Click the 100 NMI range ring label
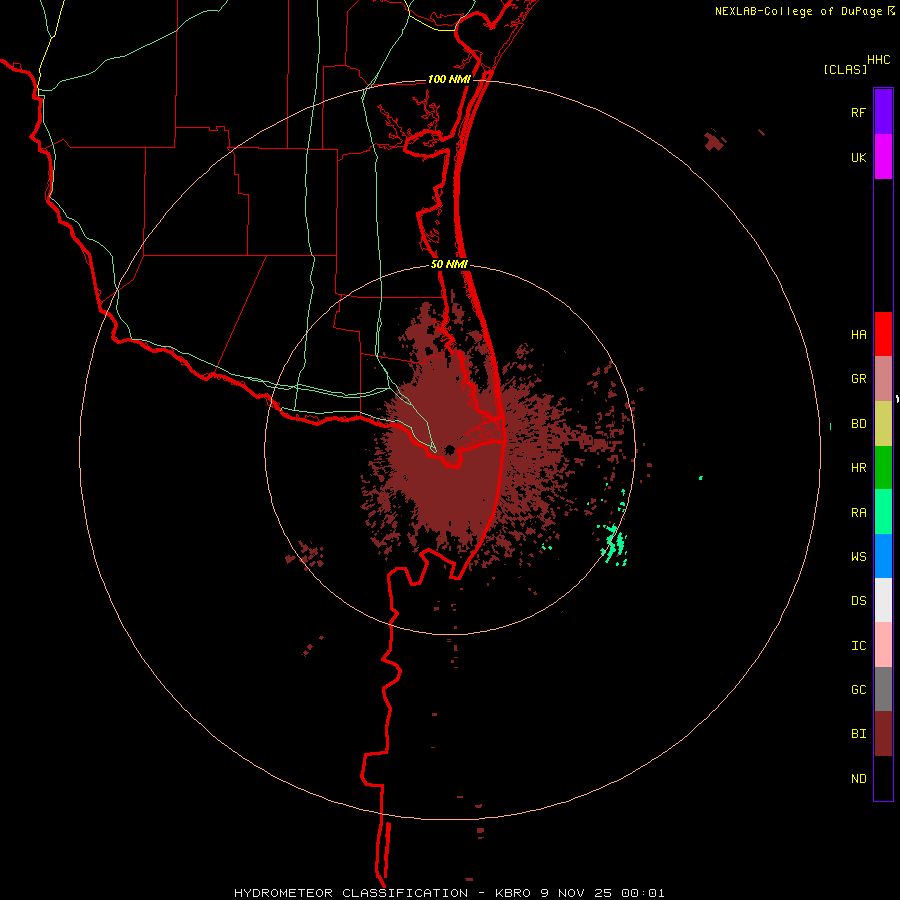 coord(449,79)
